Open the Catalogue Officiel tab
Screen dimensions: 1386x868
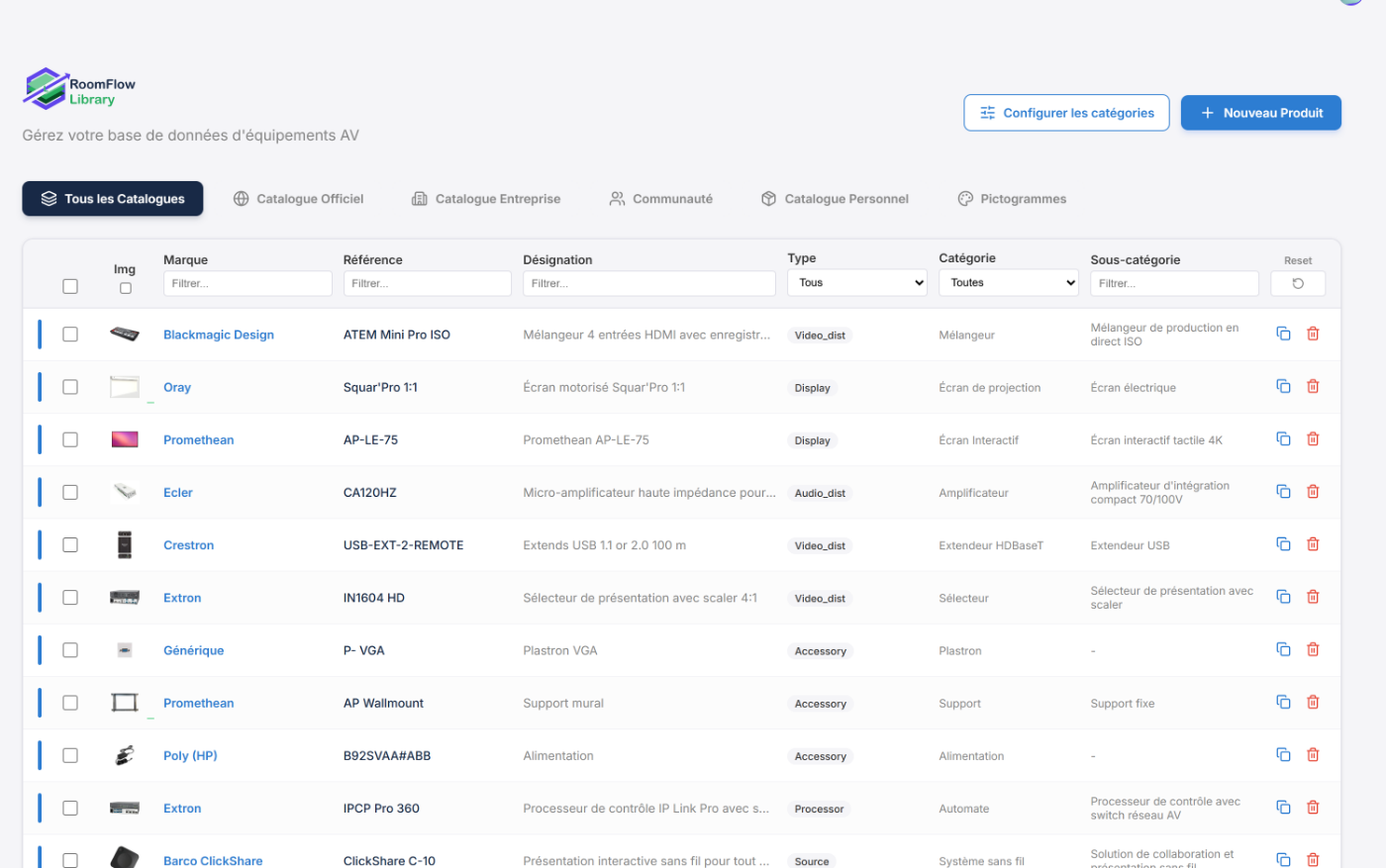click(299, 198)
